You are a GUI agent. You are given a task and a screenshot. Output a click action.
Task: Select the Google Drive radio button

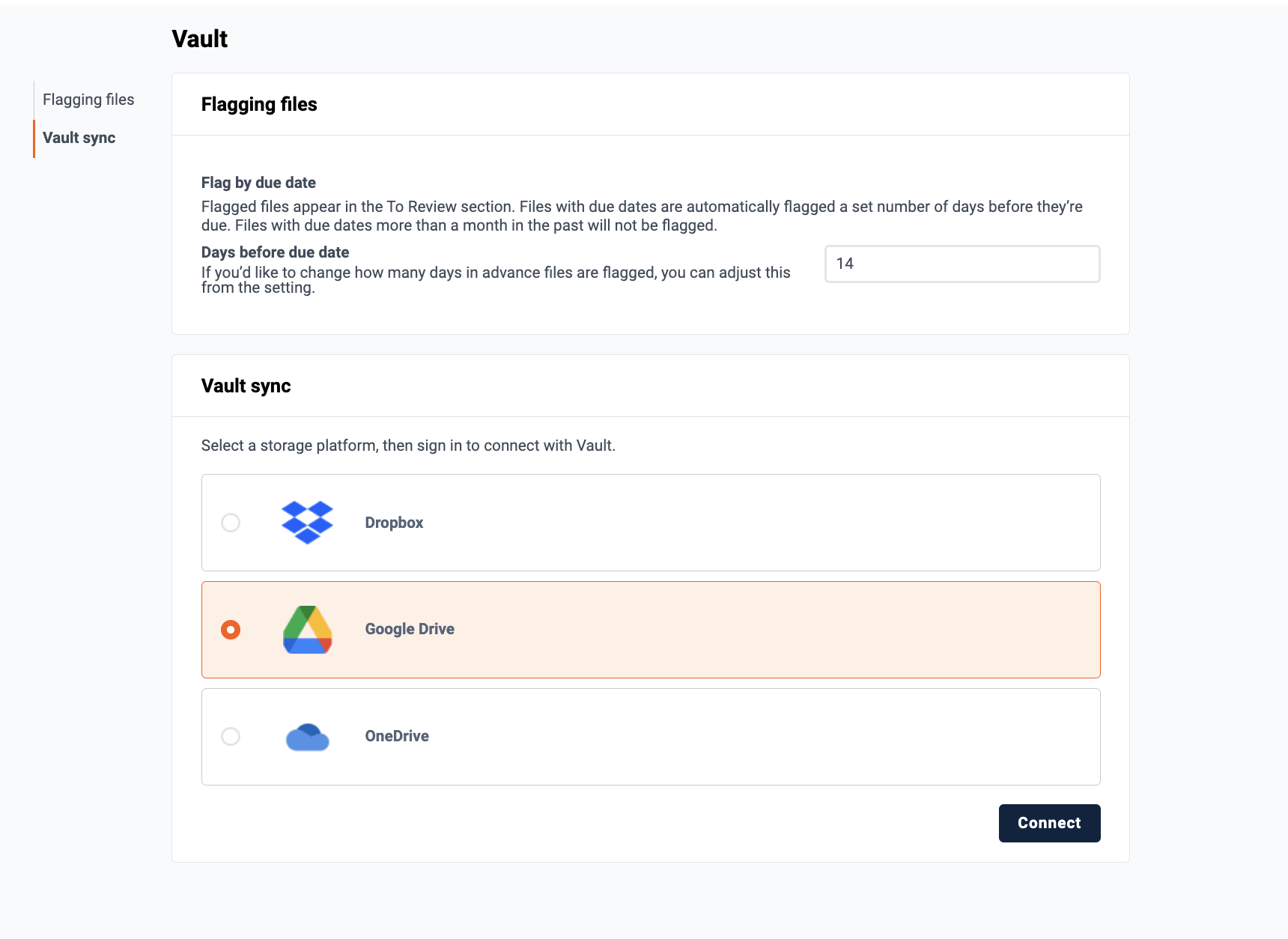(231, 630)
